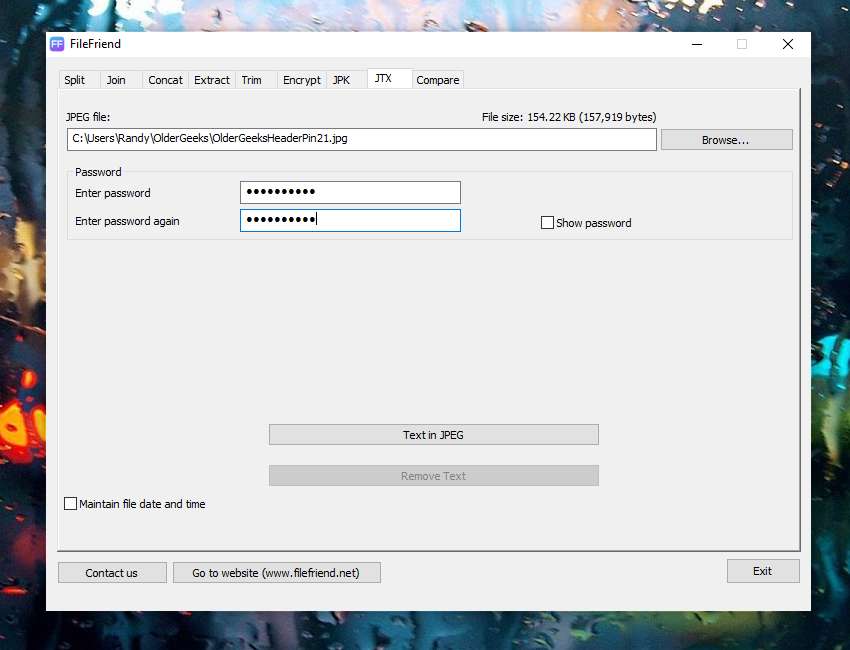Click the Remove Text button
The image size is (850, 650).
434,476
